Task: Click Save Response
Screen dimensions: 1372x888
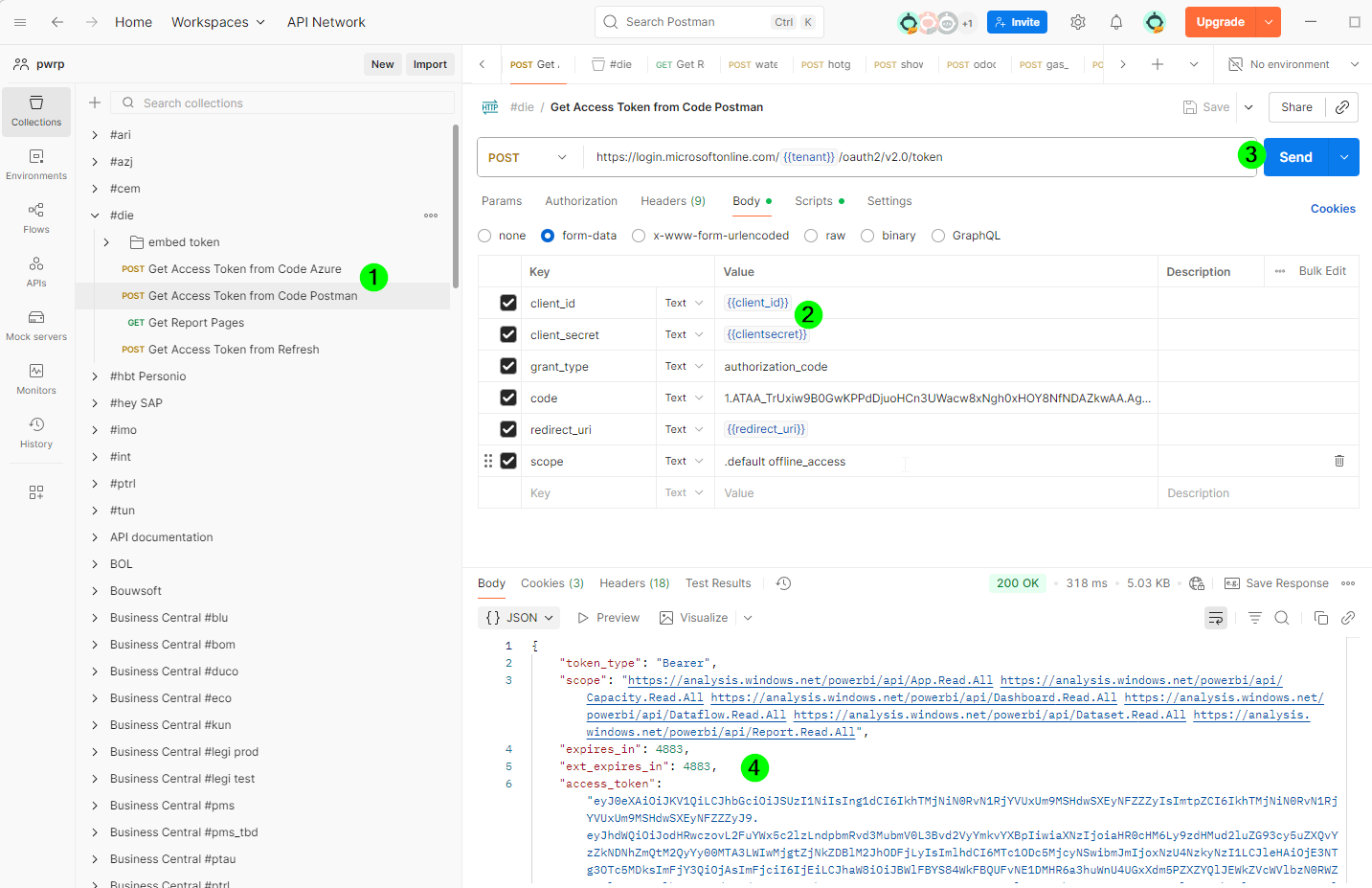Action: pos(1276,583)
